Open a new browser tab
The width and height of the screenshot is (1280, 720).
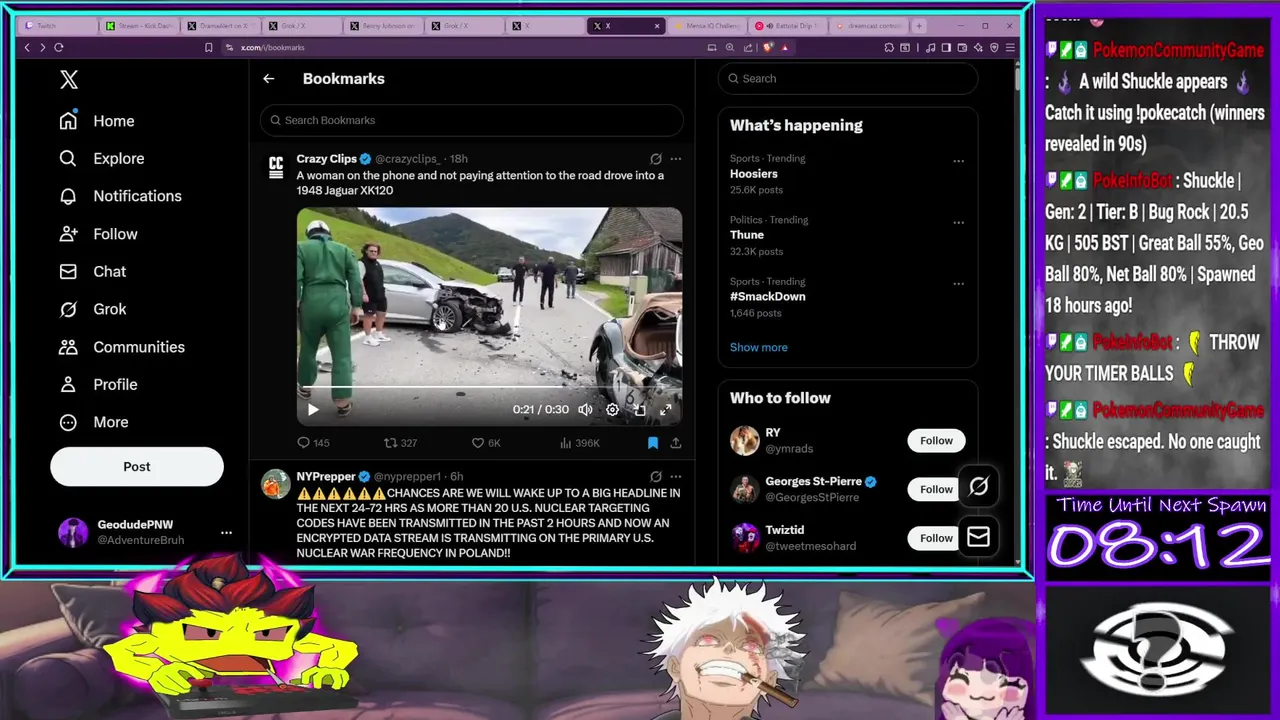point(919,26)
